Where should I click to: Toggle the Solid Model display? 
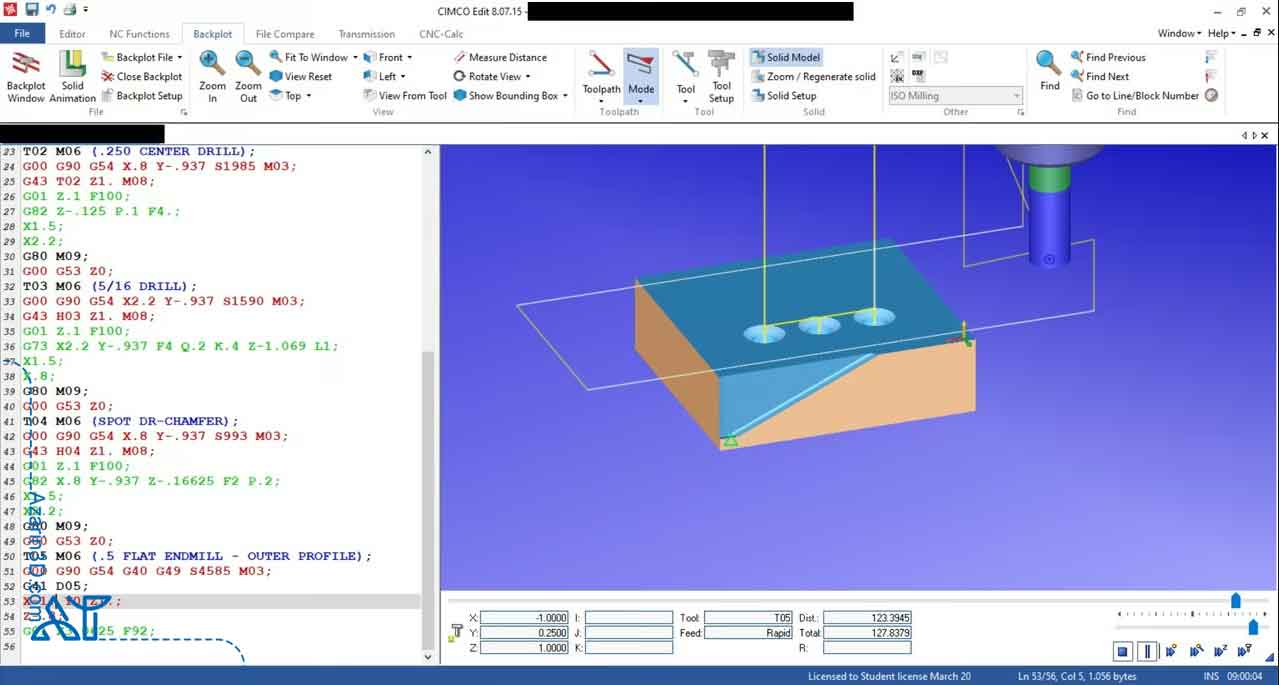tap(785, 57)
